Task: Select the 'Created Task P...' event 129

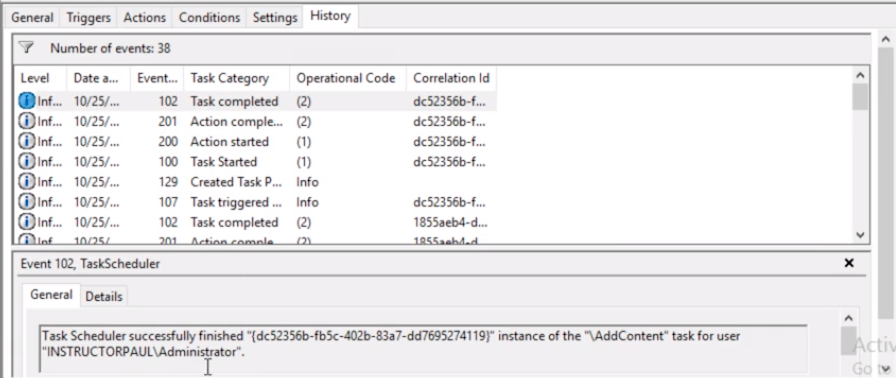Action: [255, 182]
